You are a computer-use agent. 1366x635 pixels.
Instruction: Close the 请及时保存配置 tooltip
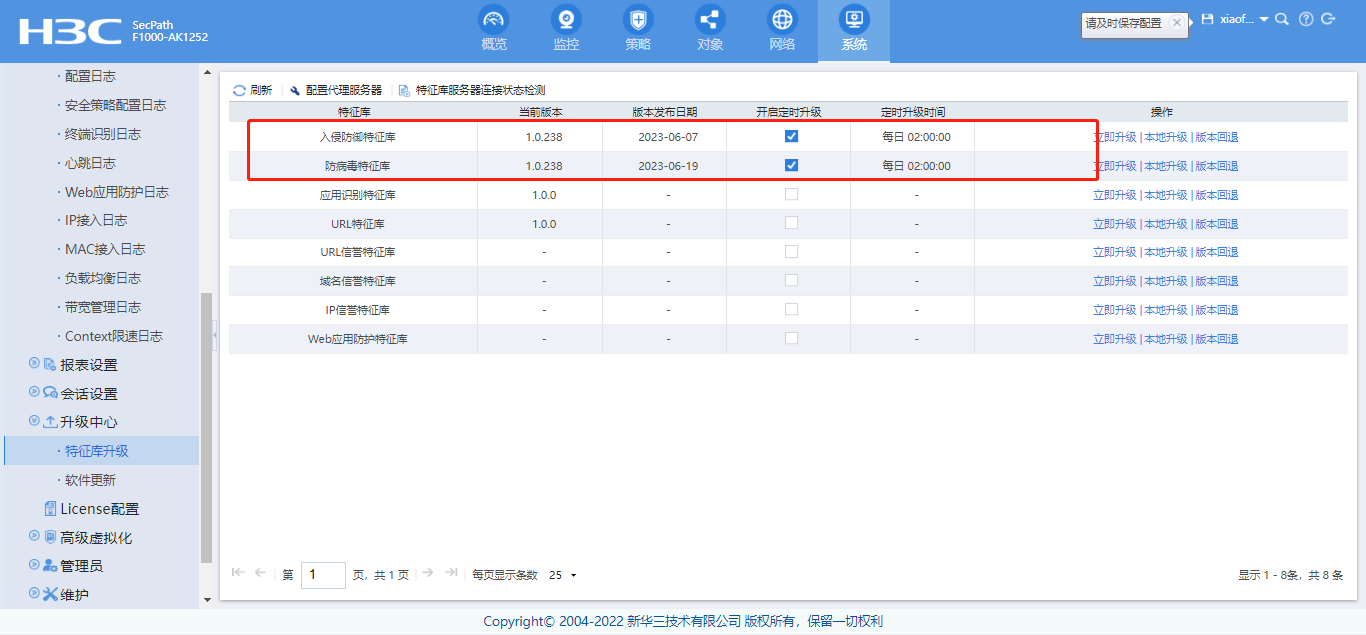(x=1176, y=22)
